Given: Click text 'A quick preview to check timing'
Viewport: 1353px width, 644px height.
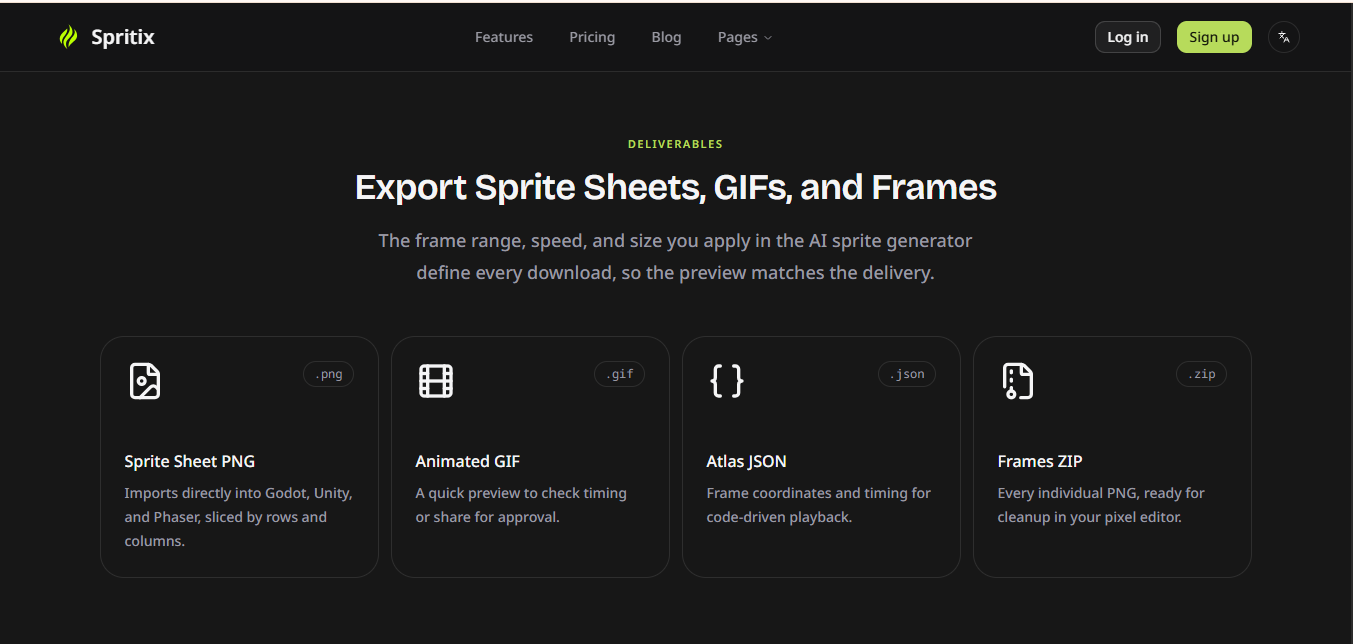Looking at the screenshot, I should coord(521,493).
